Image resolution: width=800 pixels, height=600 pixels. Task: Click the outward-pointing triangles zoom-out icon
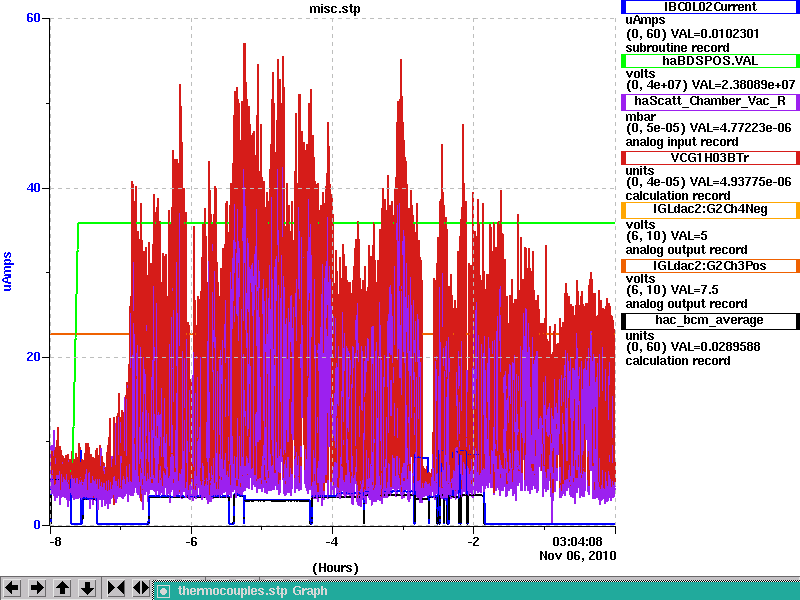click(x=141, y=588)
